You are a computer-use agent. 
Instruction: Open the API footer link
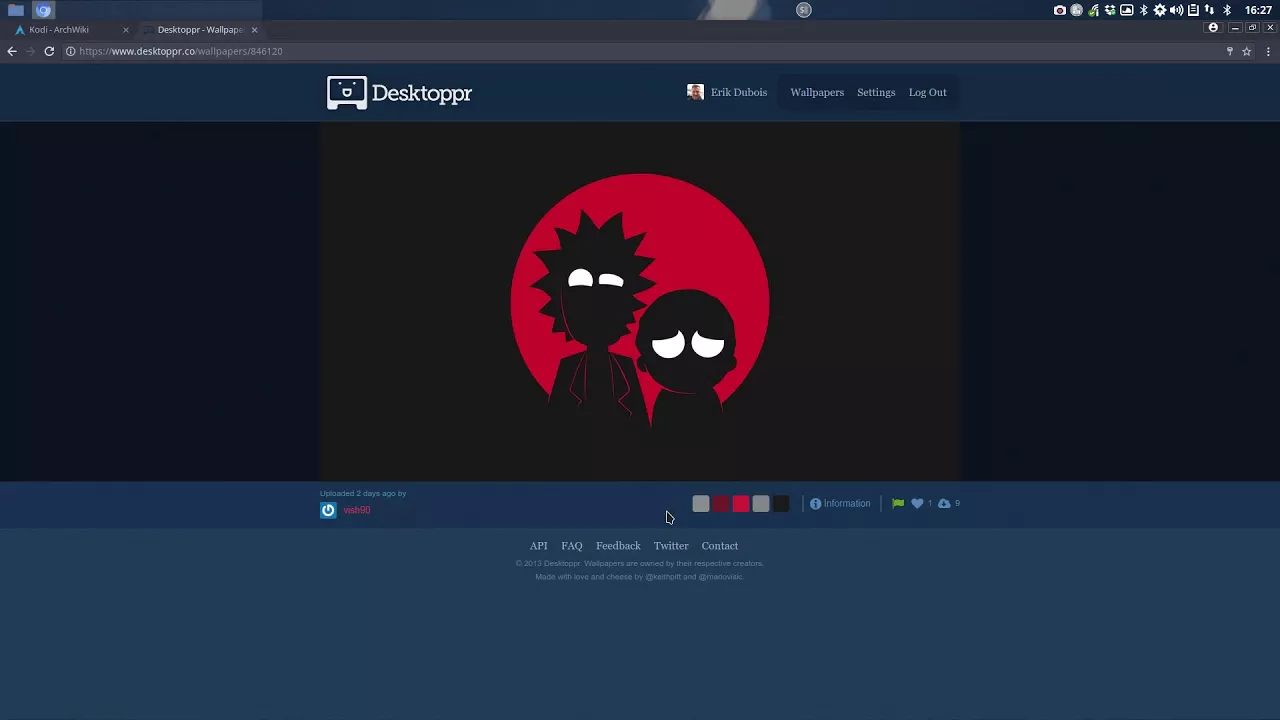[538, 546]
